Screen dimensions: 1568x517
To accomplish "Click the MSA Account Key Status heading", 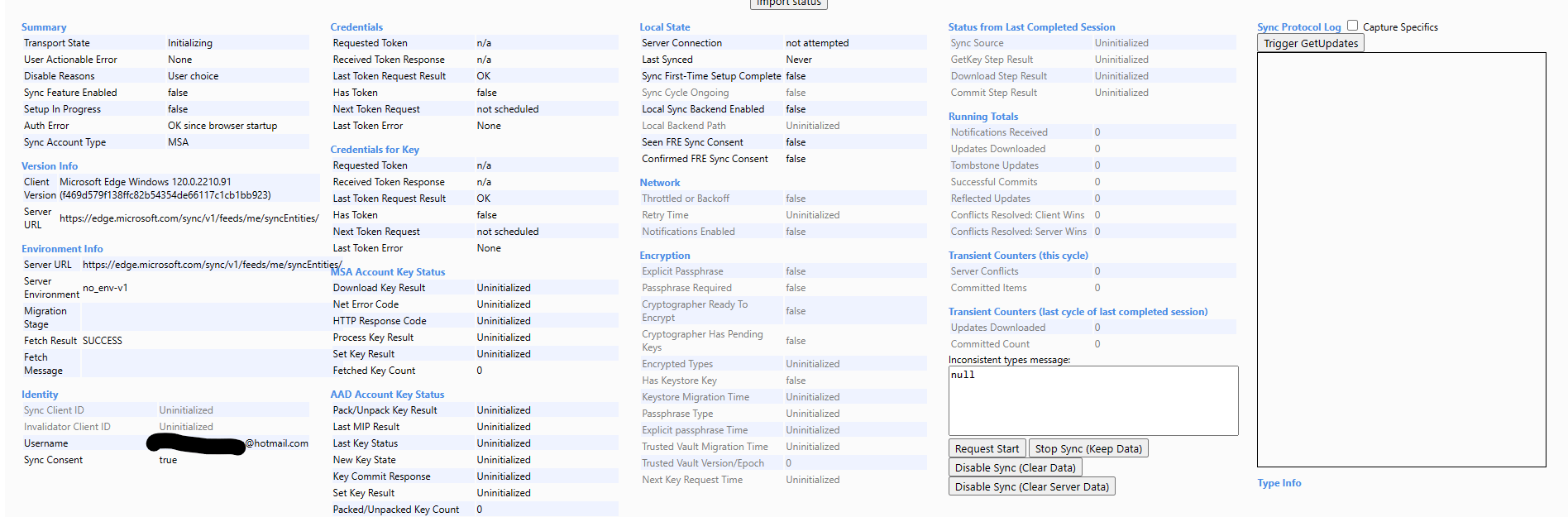I will (388, 272).
